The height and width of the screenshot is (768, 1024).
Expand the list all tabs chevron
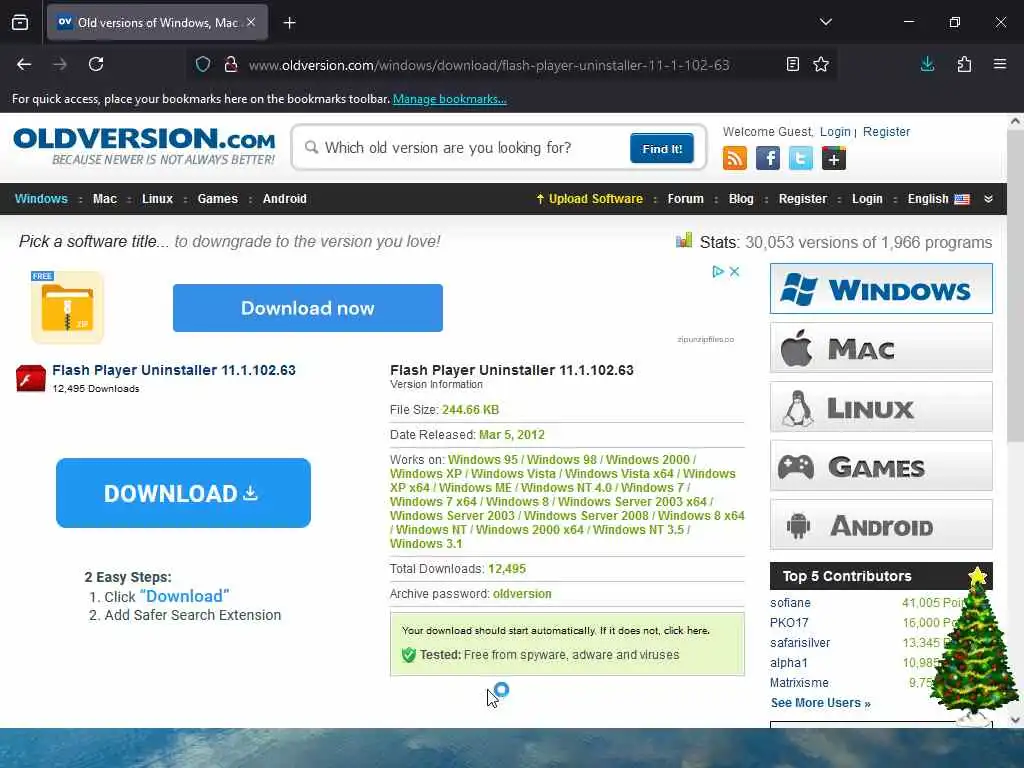[825, 22]
